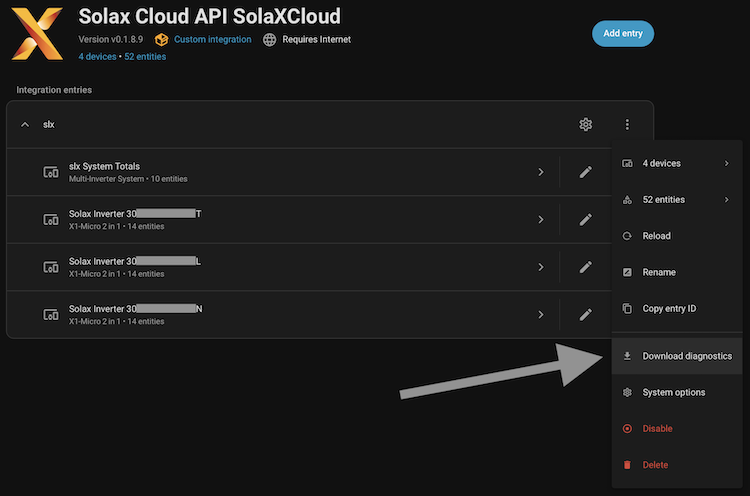The height and width of the screenshot is (496, 750).
Task: Click the Rename pencil-square icon
Action: (627, 272)
